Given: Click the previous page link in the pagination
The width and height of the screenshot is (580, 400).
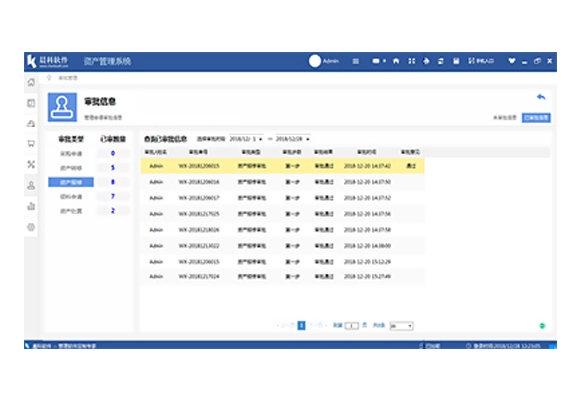Looking at the screenshot, I should tap(286, 325).
